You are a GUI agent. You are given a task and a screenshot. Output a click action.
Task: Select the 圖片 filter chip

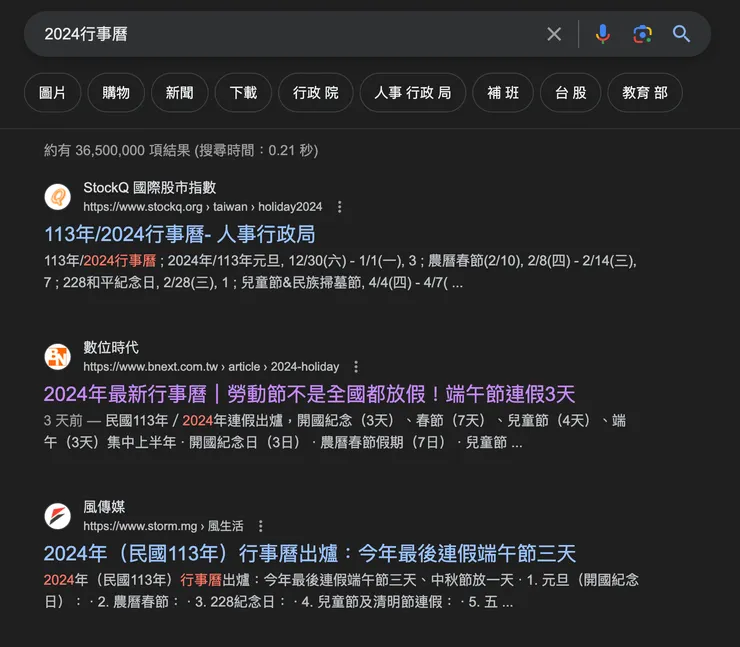tap(52, 92)
